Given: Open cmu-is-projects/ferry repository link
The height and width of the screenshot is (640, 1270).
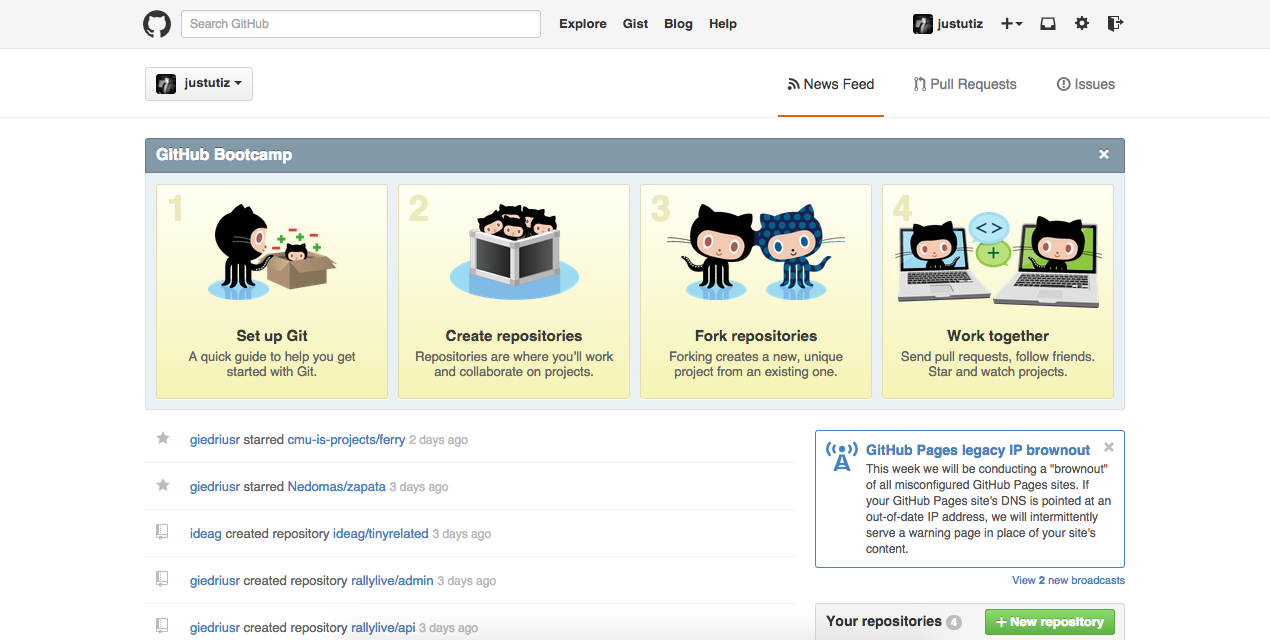Looking at the screenshot, I should (346, 440).
